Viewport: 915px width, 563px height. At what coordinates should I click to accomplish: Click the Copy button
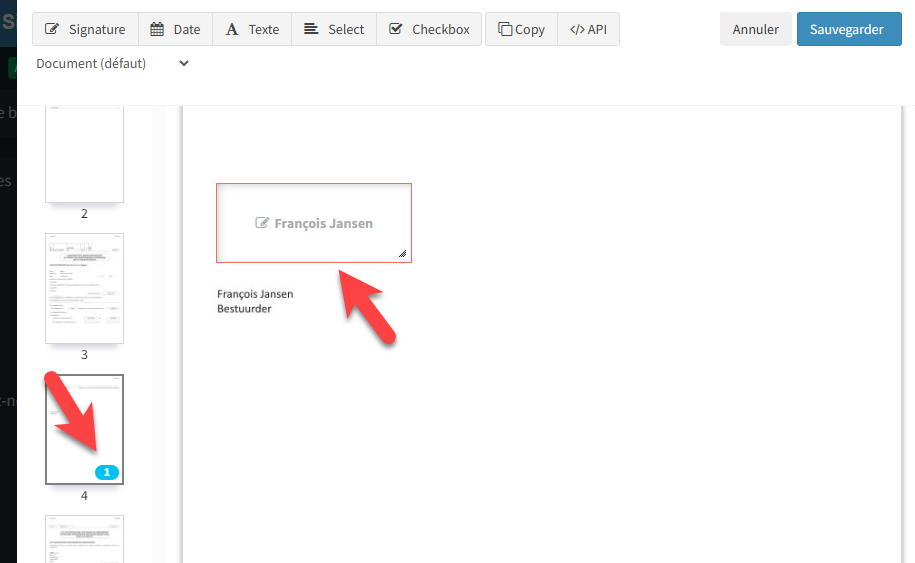(x=521, y=29)
